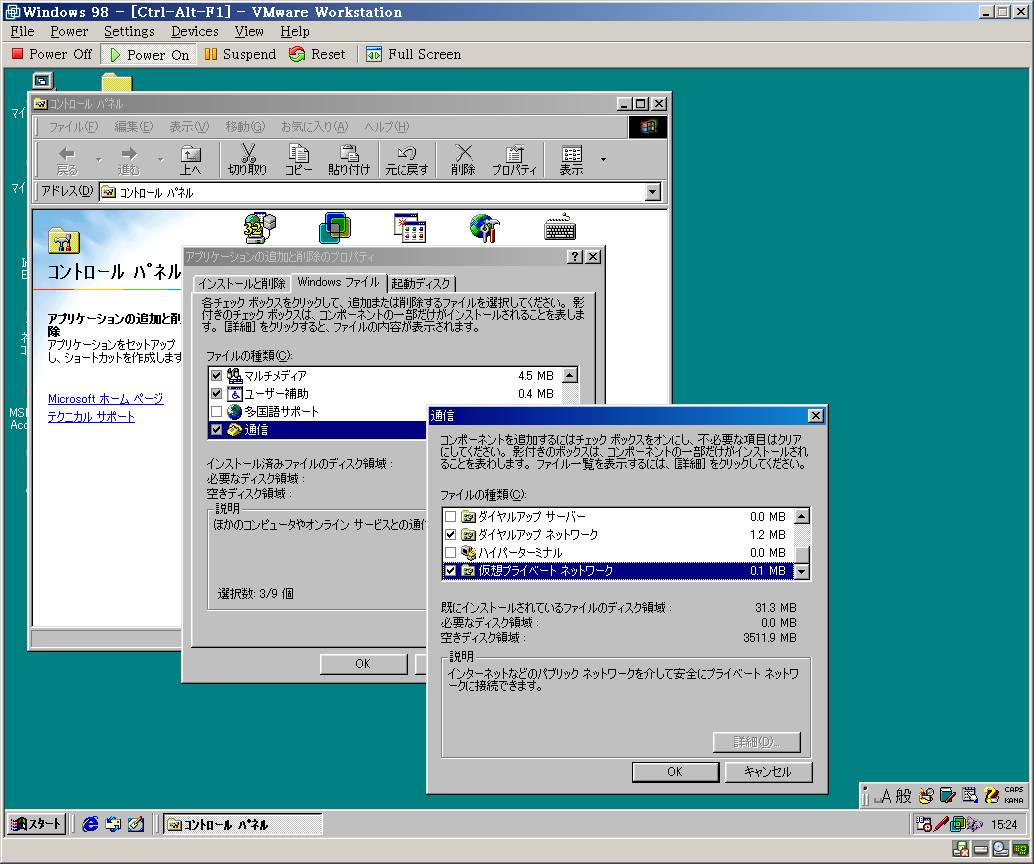Viewport: 1034px width, 864px height.
Task: Toggle ダイヤルアップ ネットワーク checkbox
Action: coord(450,534)
